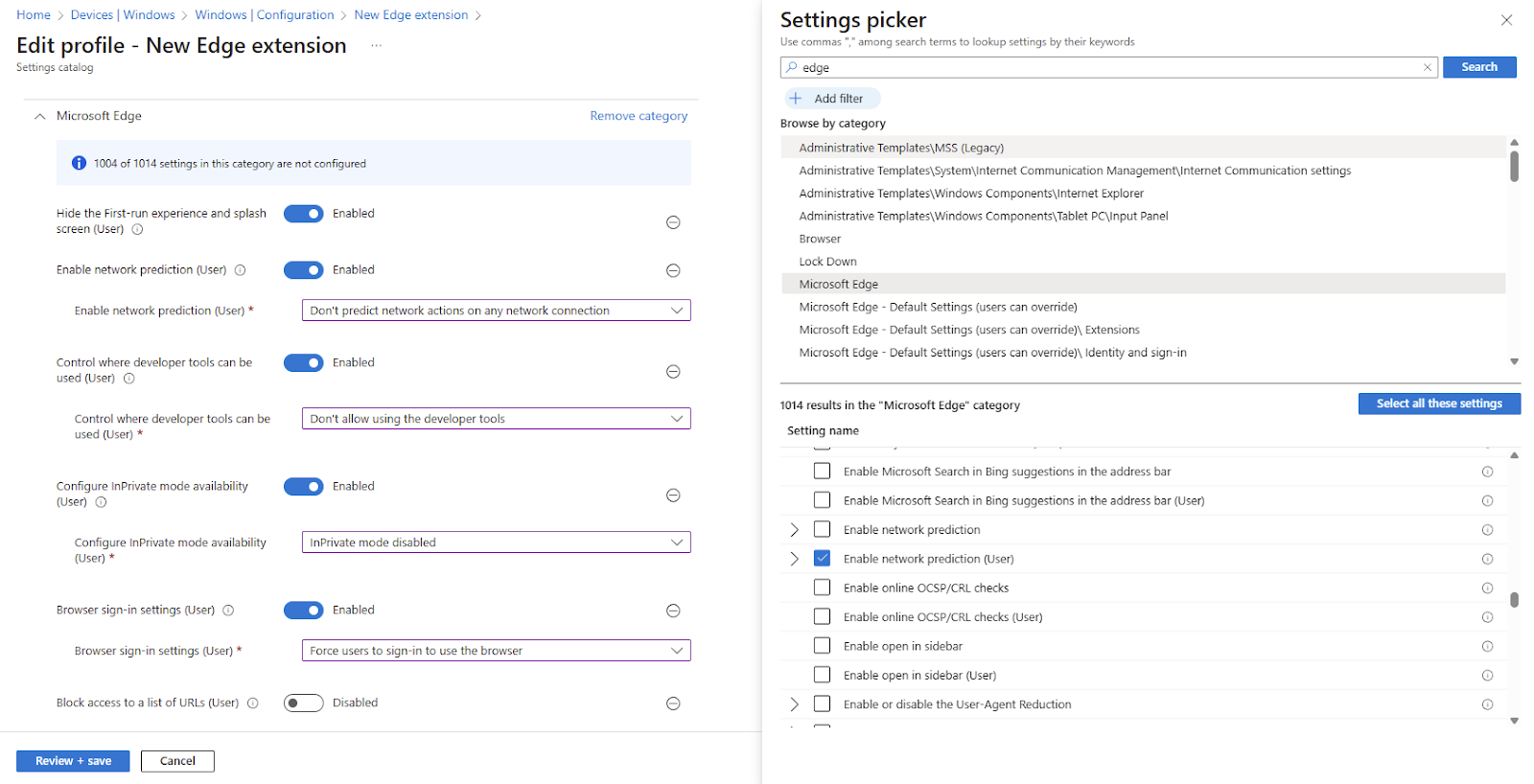Expand the Enable network prediction (User) row
The image size is (1534, 784).
[794, 559]
